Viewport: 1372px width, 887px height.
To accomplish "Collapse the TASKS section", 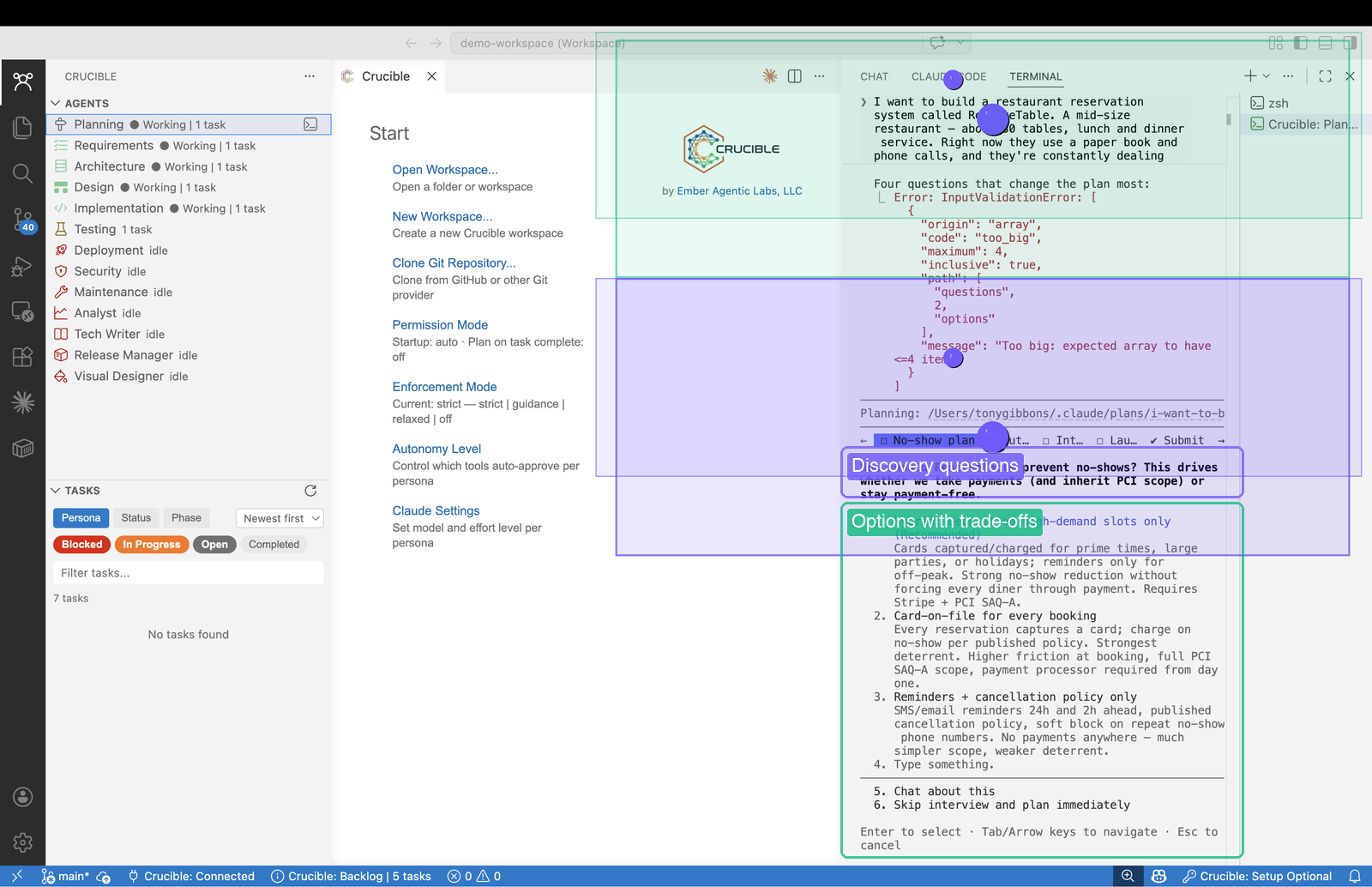I will pos(56,491).
